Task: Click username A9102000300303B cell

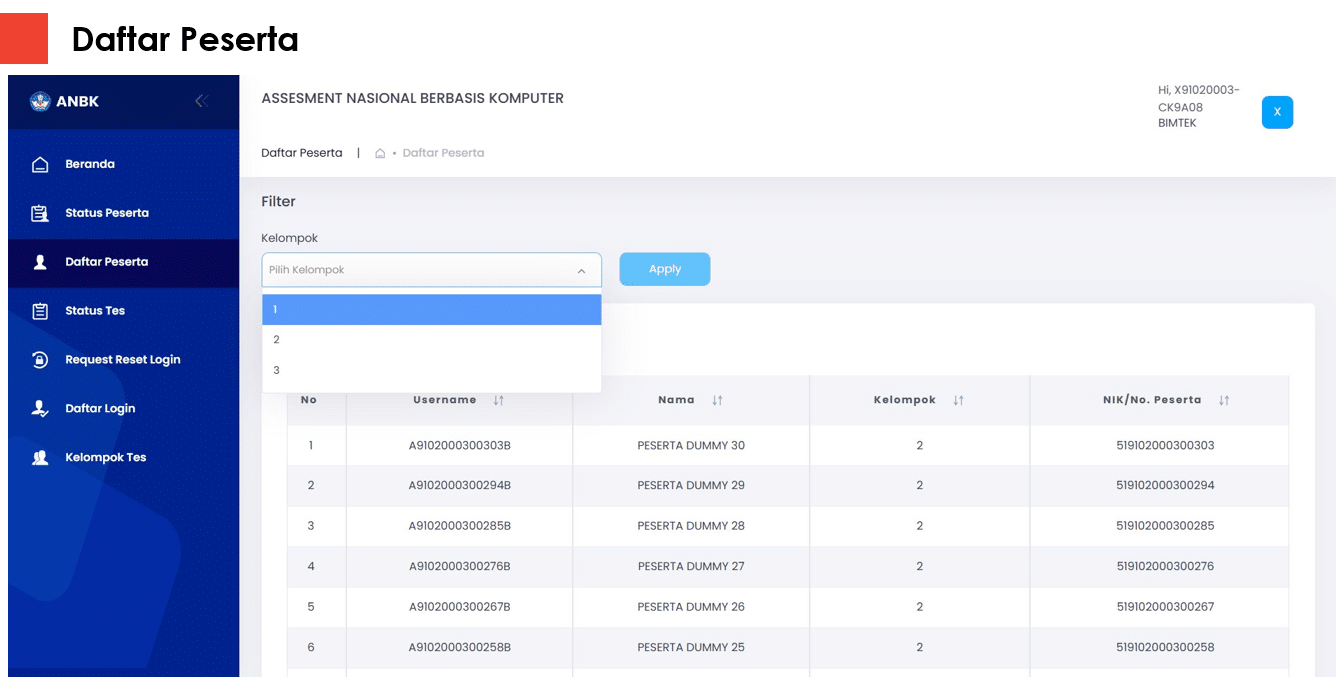Action: click(460, 445)
